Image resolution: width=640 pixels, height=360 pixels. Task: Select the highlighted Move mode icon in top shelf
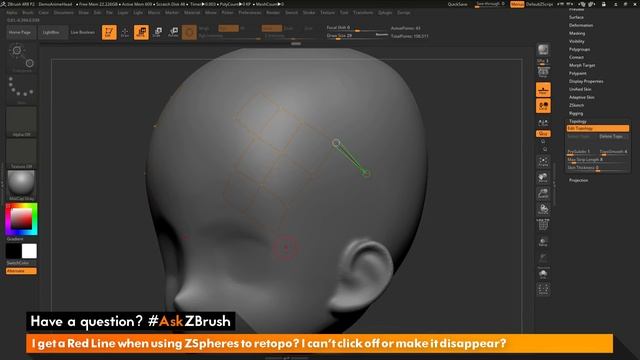141,32
